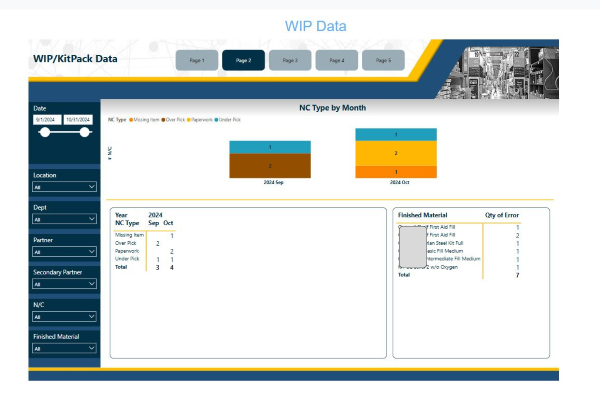Select the yellow Paperwork segment in Oct

(x=396, y=153)
